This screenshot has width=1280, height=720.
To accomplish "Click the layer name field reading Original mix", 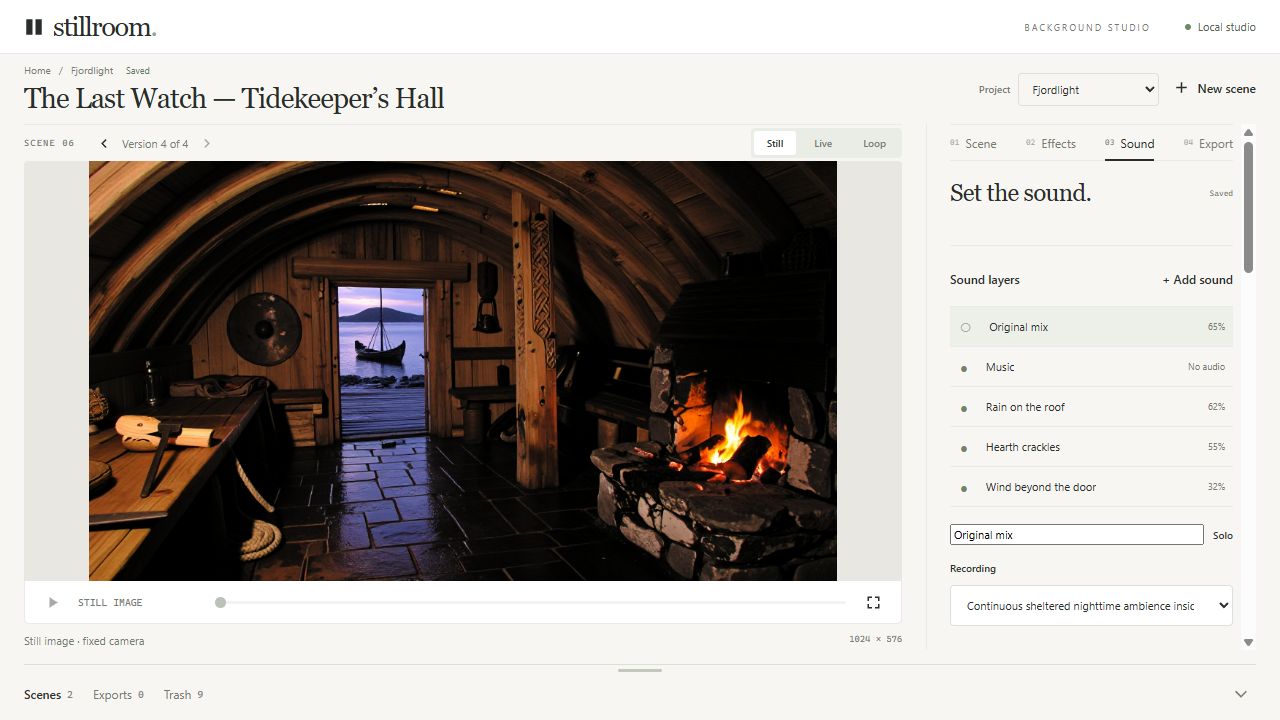I will (1076, 535).
